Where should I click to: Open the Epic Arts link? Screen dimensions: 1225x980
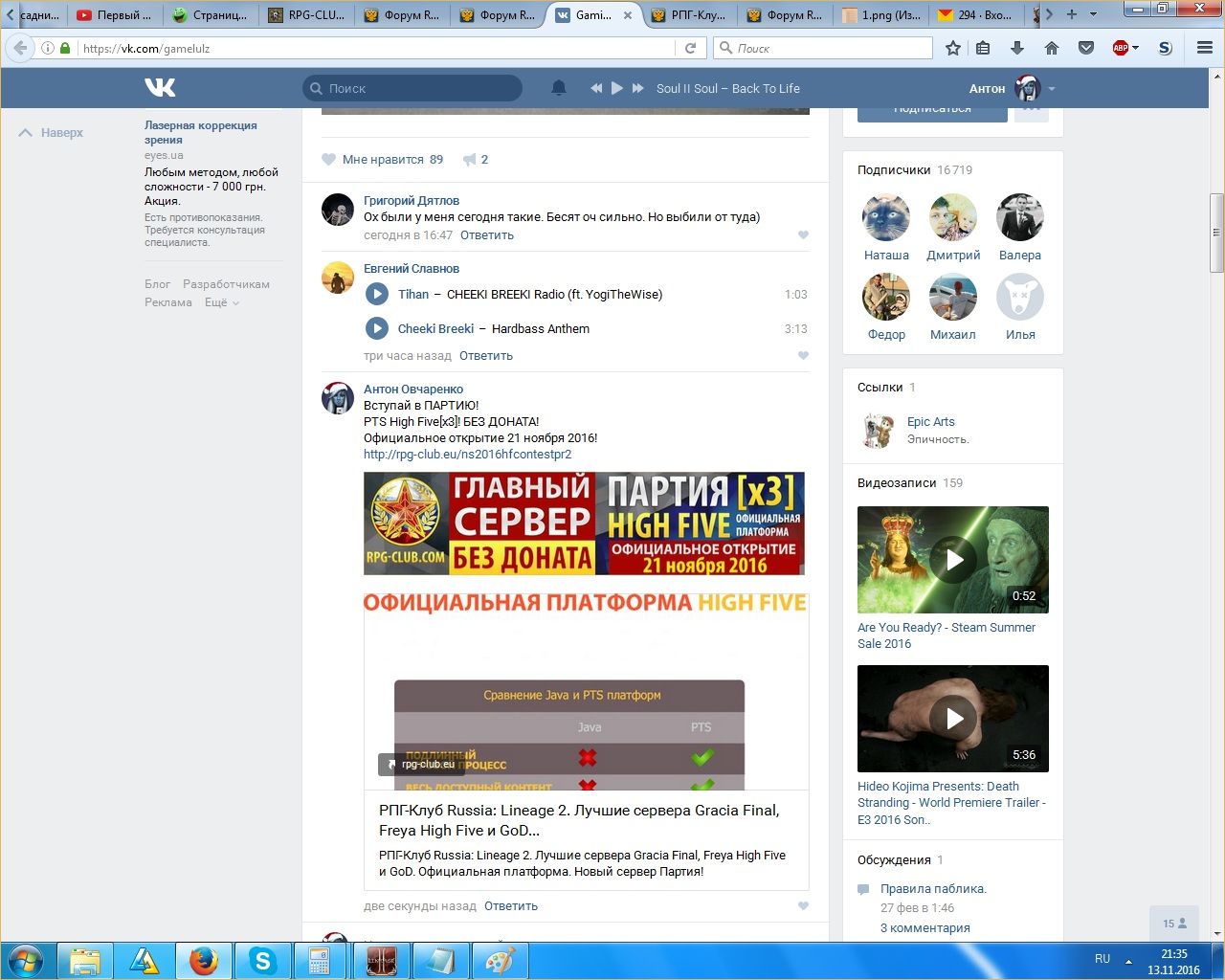tap(931, 422)
